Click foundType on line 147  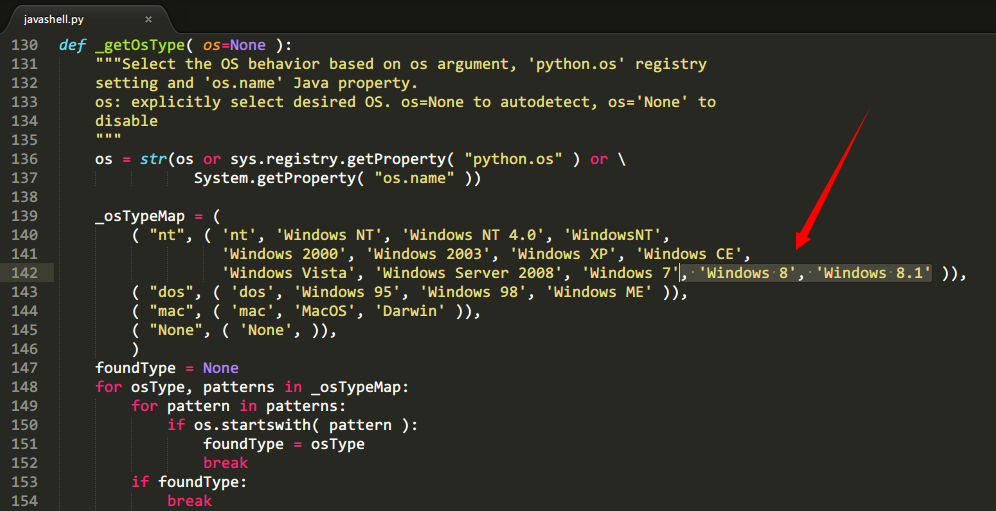pos(136,368)
